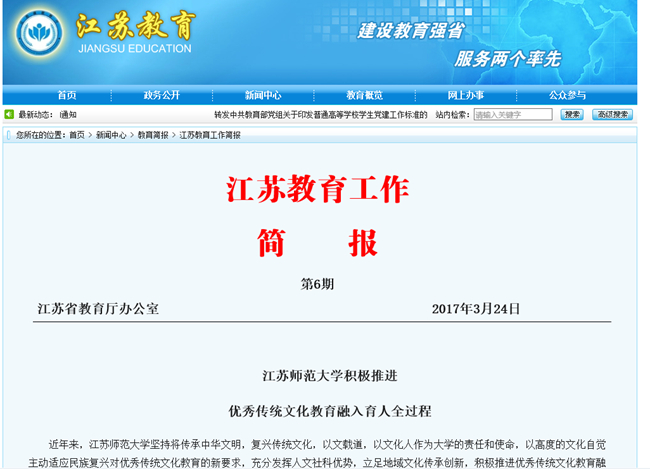Viewport: 650px width, 469px height.
Task: Click the 通知 latest news link
Action: coord(67,115)
